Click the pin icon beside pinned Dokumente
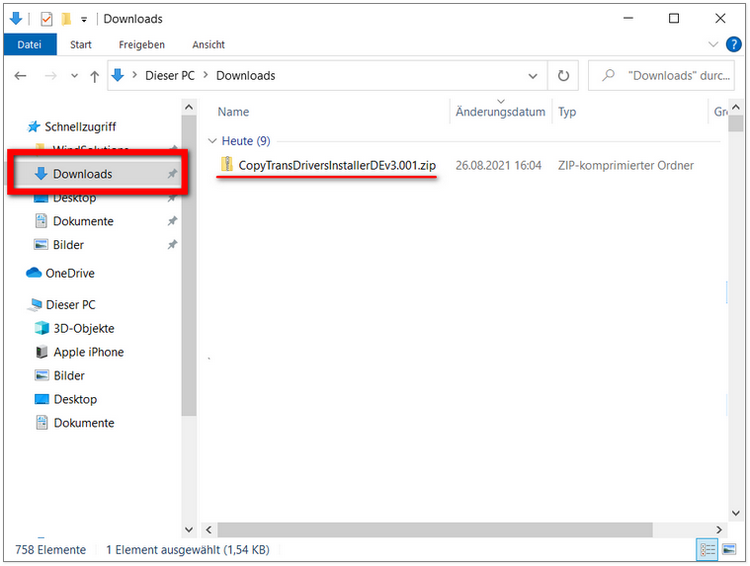Screen dimensions: 750x566 (x=172, y=221)
